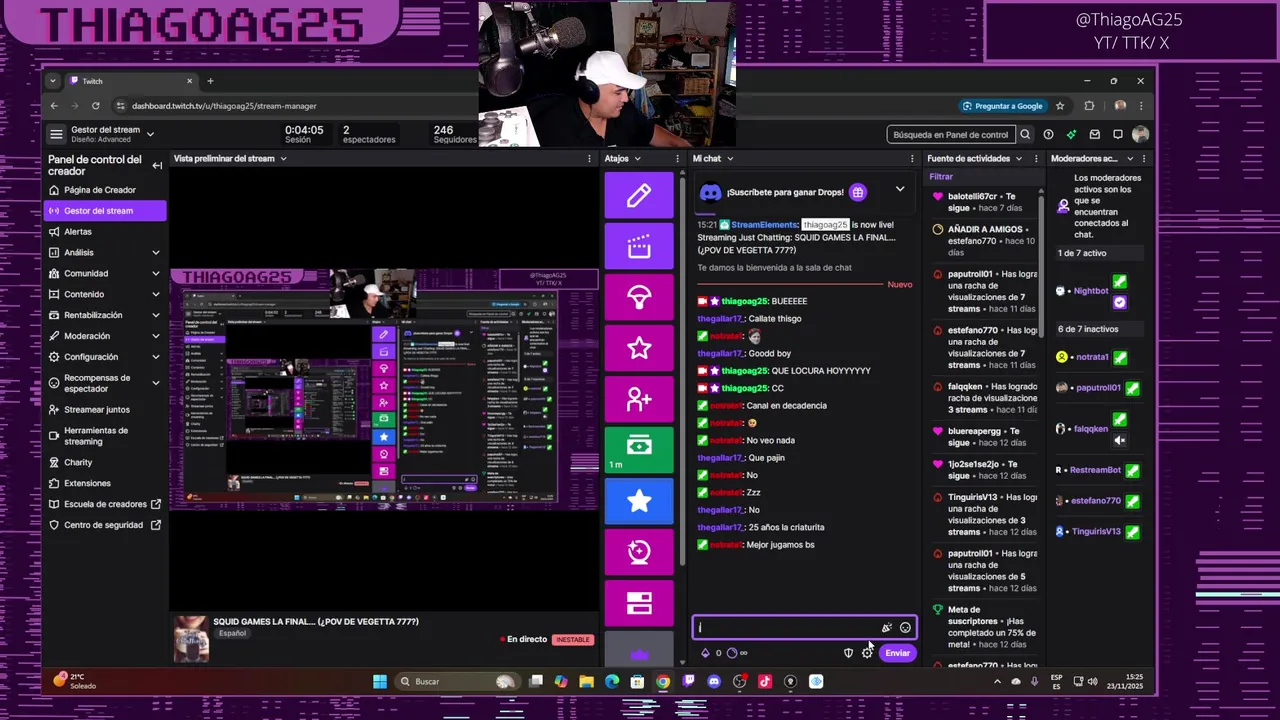Open Twitch app in Windows taskbar
Screen dimensions: 1280x720
click(688, 682)
